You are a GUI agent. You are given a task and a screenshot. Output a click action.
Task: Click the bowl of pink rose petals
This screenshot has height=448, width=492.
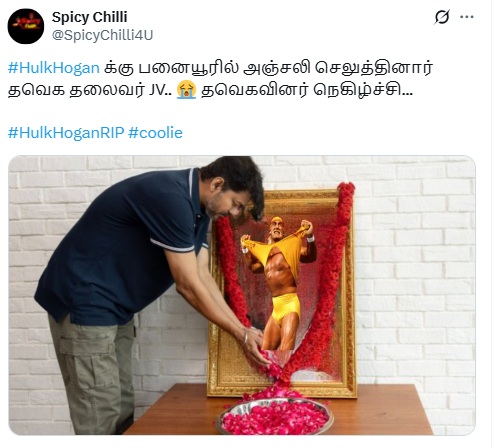[274, 416]
